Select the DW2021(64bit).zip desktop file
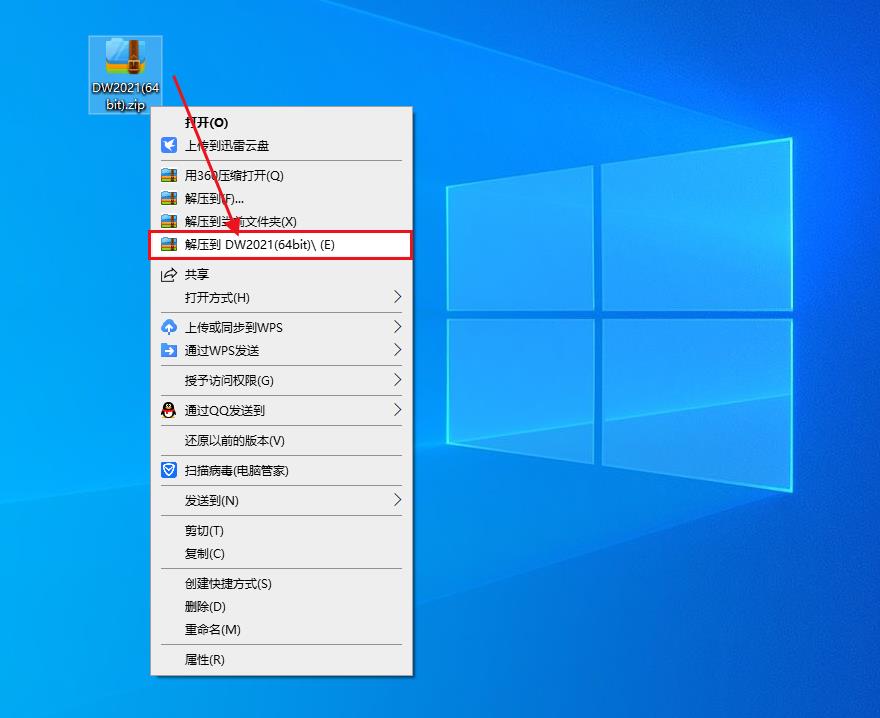The image size is (880, 718). click(x=126, y=75)
